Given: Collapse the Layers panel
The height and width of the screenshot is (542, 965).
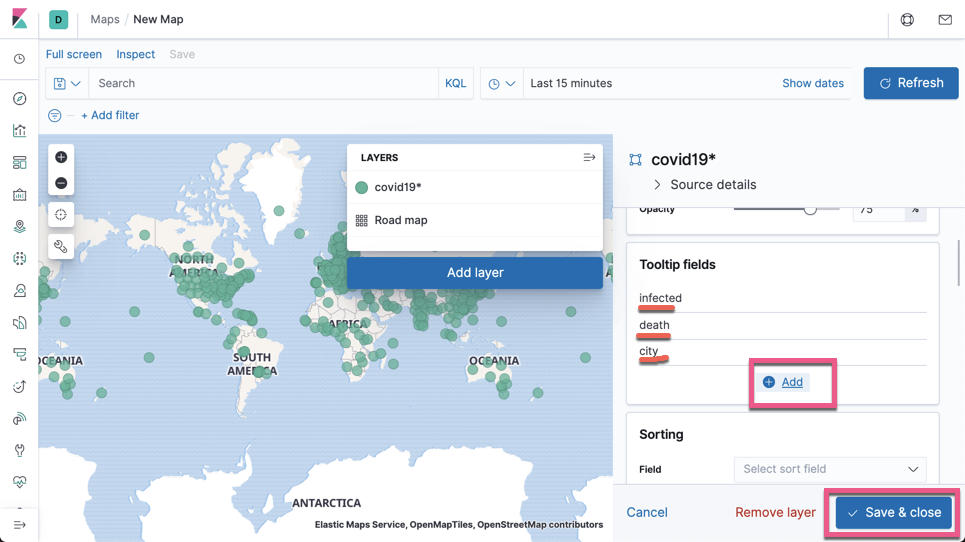Looking at the screenshot, I should pos(589,157).
